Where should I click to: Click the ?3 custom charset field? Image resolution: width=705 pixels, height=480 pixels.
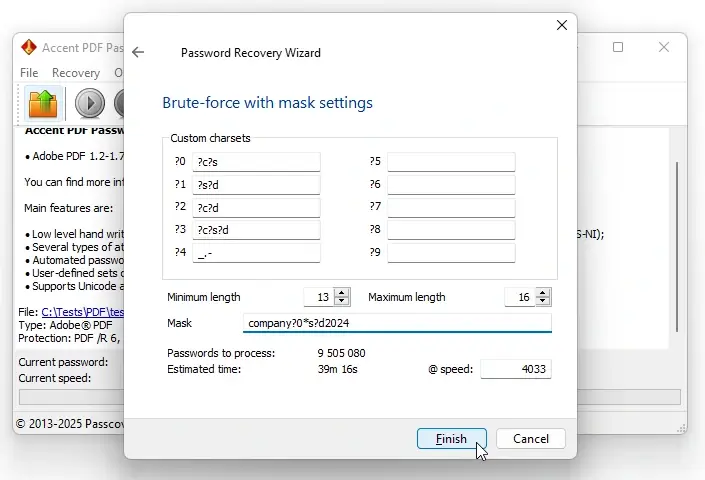pos(256,230)
